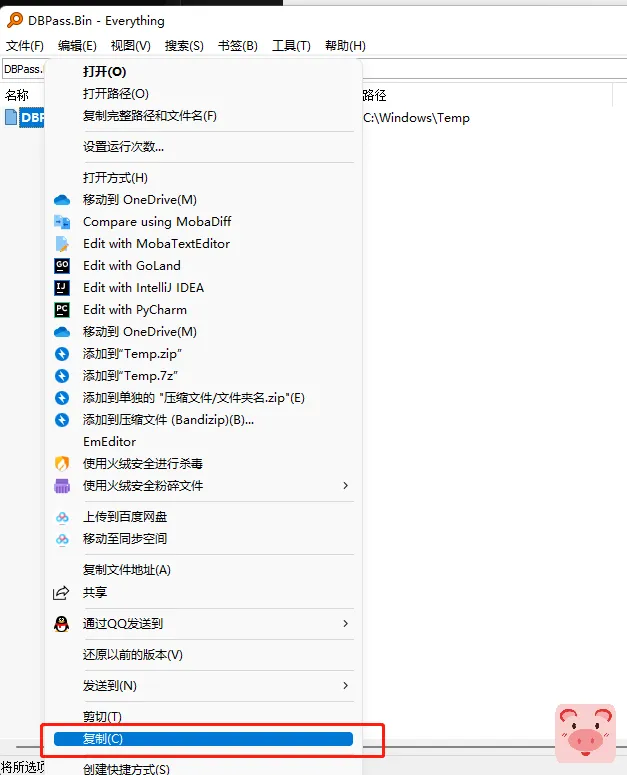This screenshot has height=775, width=627.
Task: Choose 上传到百度网盘
Action: click(125, 517)
